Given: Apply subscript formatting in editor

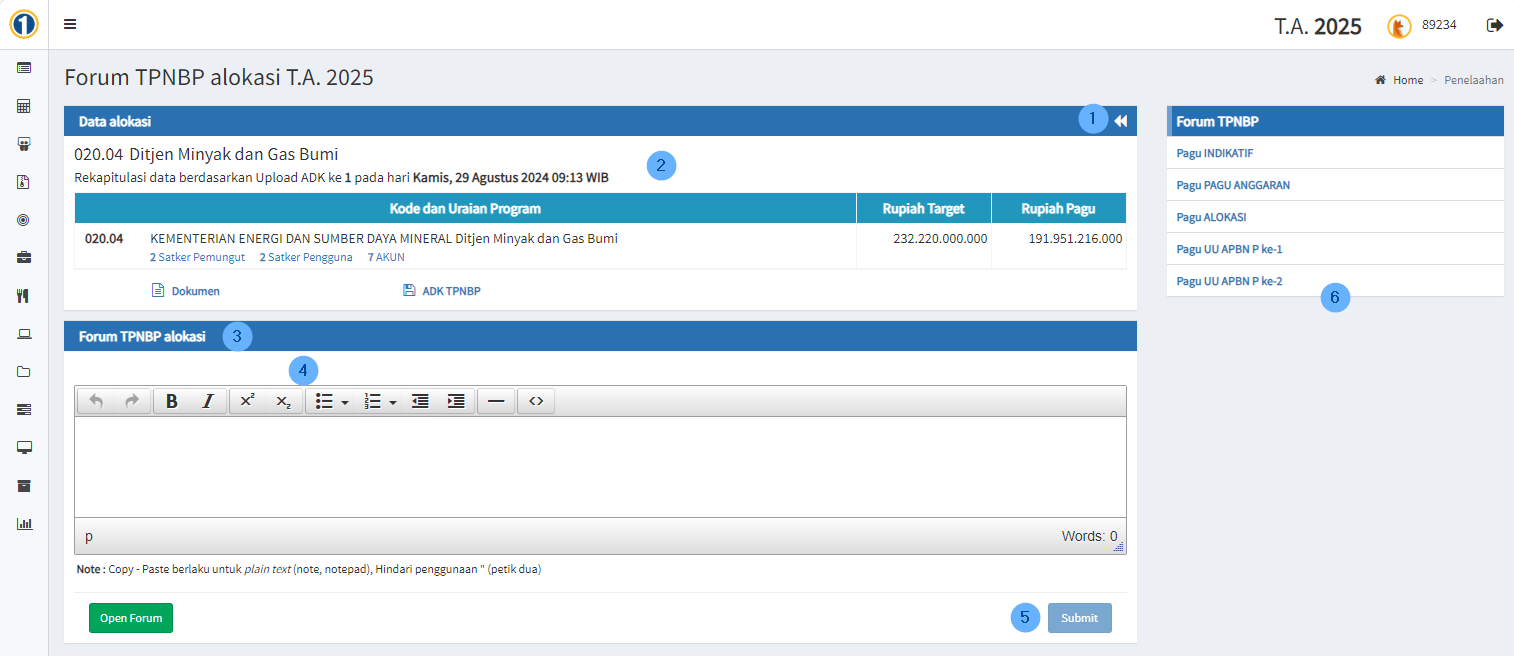Looking at the screenshot, I should tap(284, 401).
